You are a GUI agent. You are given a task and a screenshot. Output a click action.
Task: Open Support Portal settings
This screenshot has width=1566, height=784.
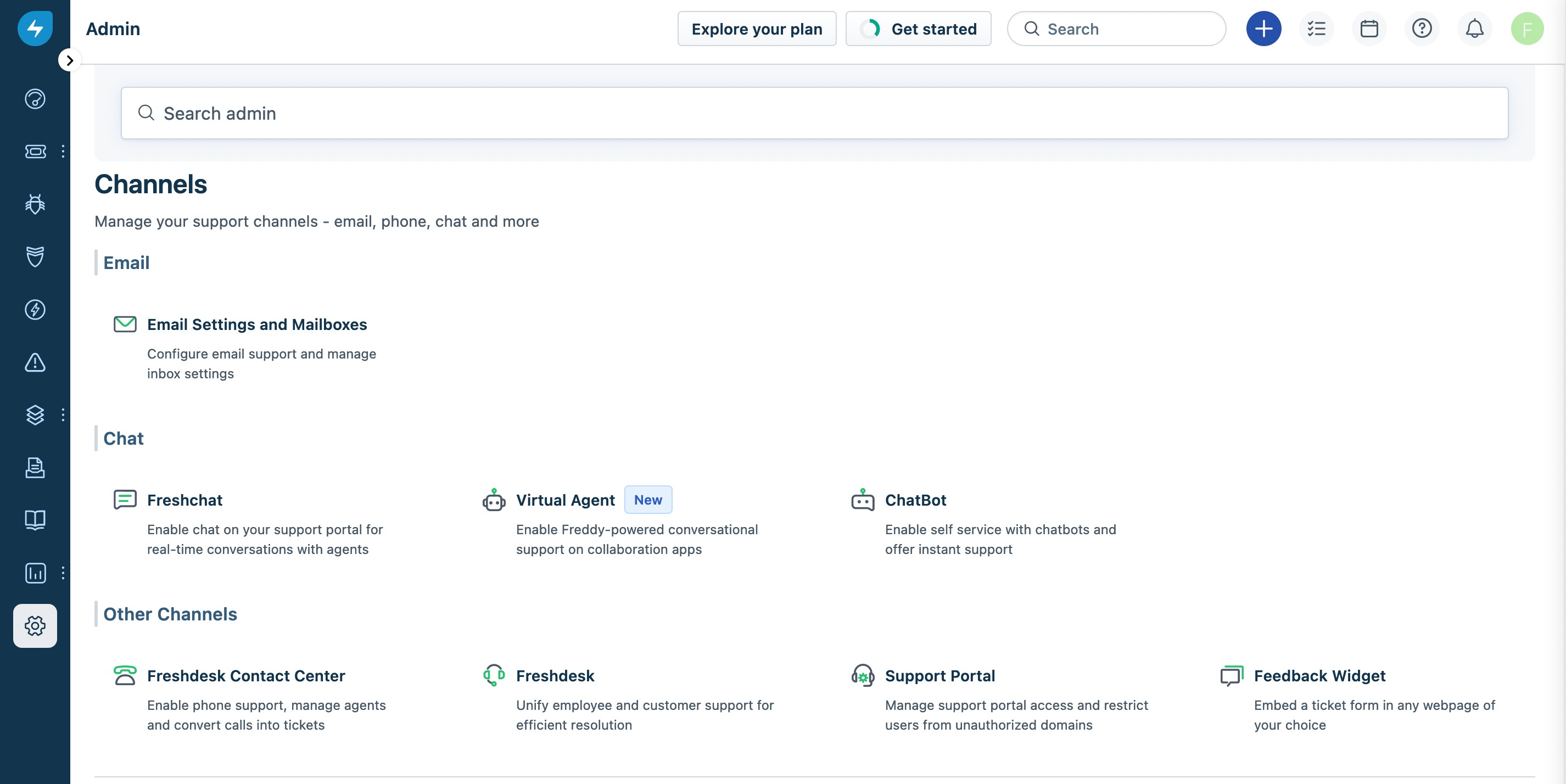pyautogui.click(x=939, y=676)
